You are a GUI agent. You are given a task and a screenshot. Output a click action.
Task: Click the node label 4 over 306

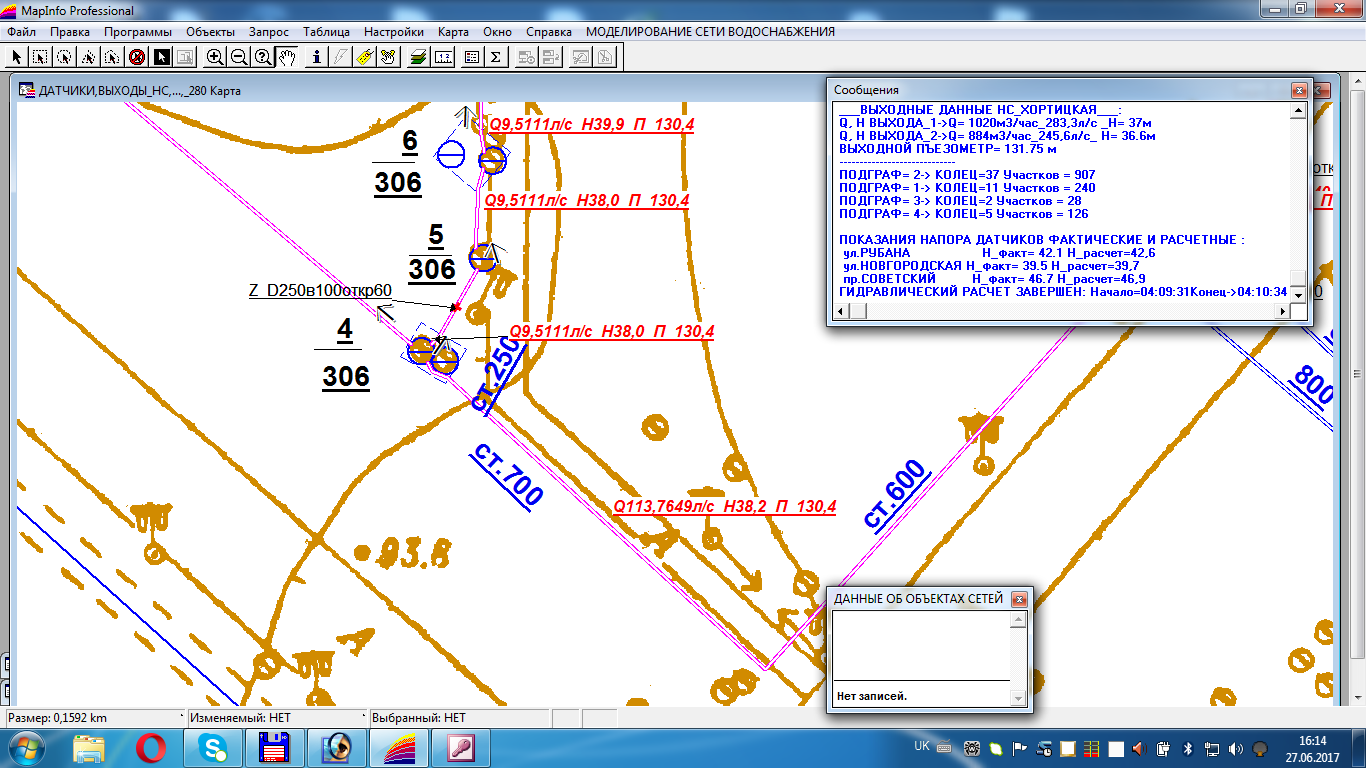point(346,354)
